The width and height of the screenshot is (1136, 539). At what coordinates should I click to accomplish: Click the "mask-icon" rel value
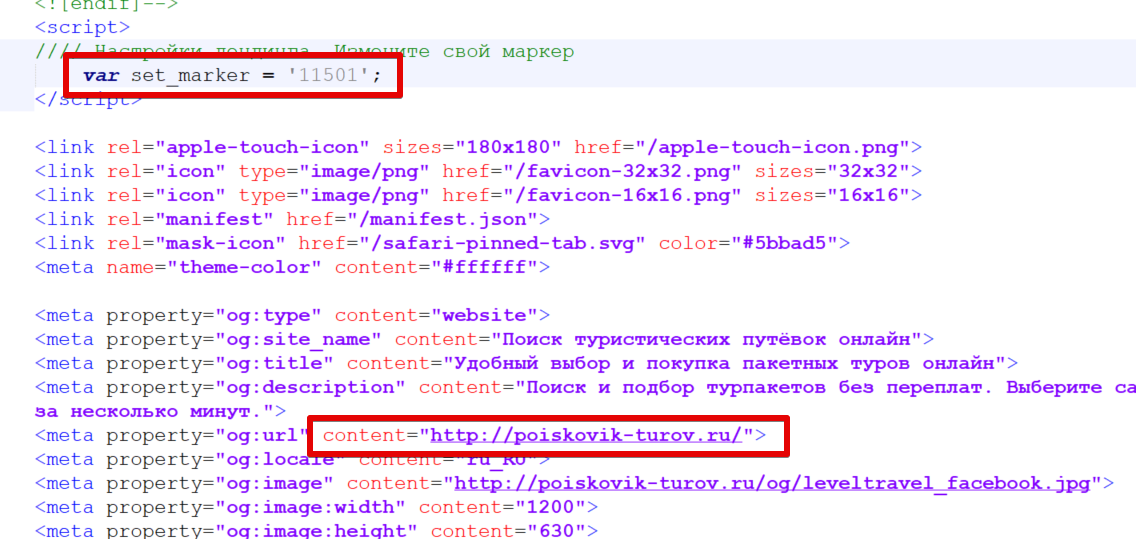click(x=221, y=243)
